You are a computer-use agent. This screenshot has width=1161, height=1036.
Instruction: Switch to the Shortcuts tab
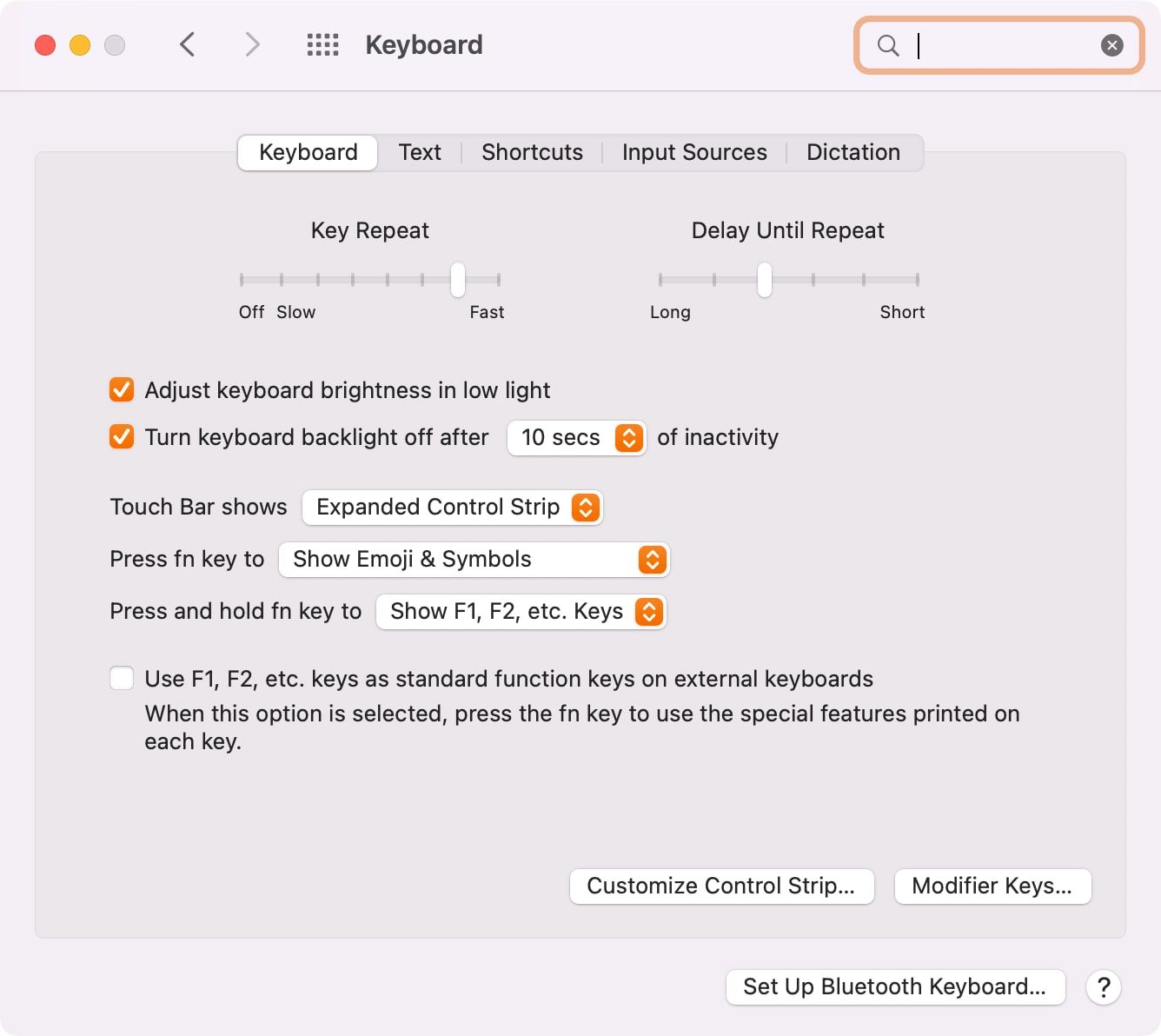tap(532, 153)
